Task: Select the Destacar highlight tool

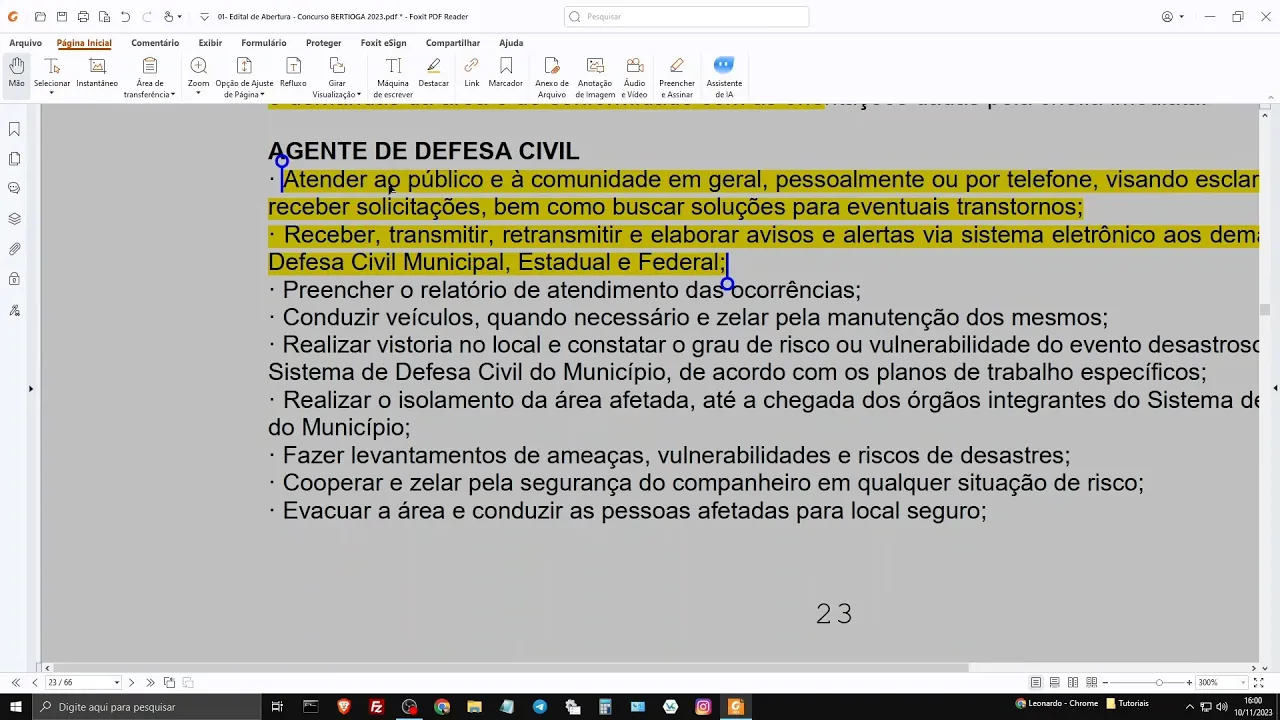Action: [433, 73]
